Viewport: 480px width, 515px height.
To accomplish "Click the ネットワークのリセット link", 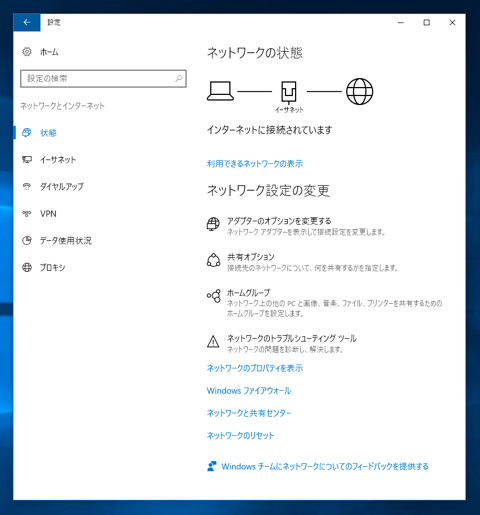I will tap(240, 435).
